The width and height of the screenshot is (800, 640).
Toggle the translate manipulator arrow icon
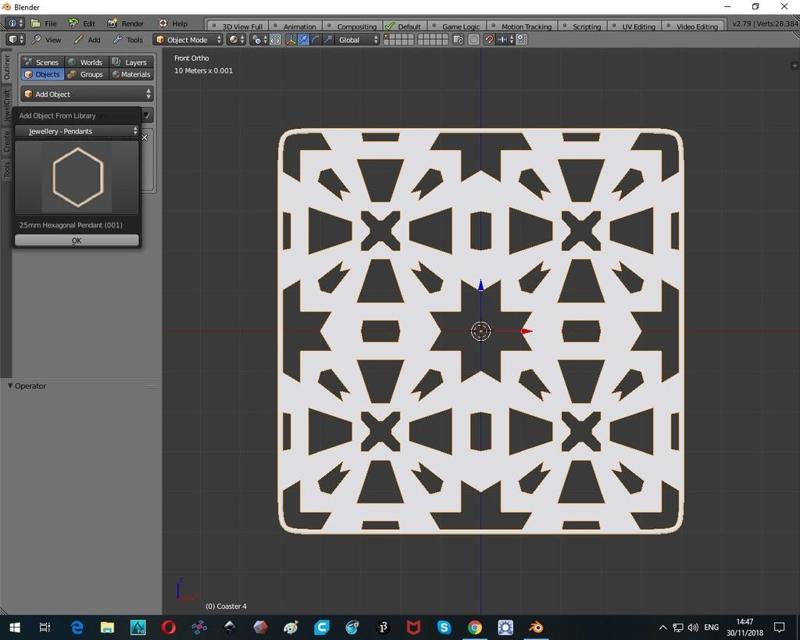click(x=304, y=40)
